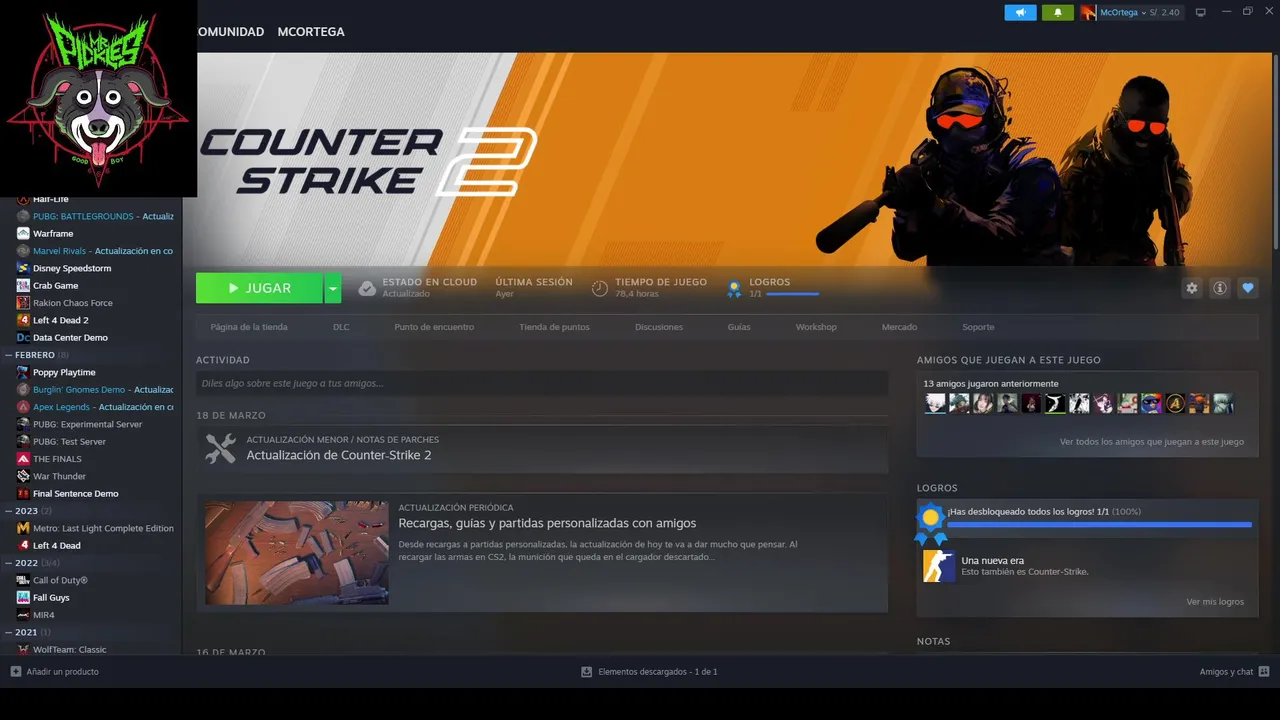The image size is (1280, 720).
Task: Select Marvel Rivals in library list
Action: tap(95, 251)
